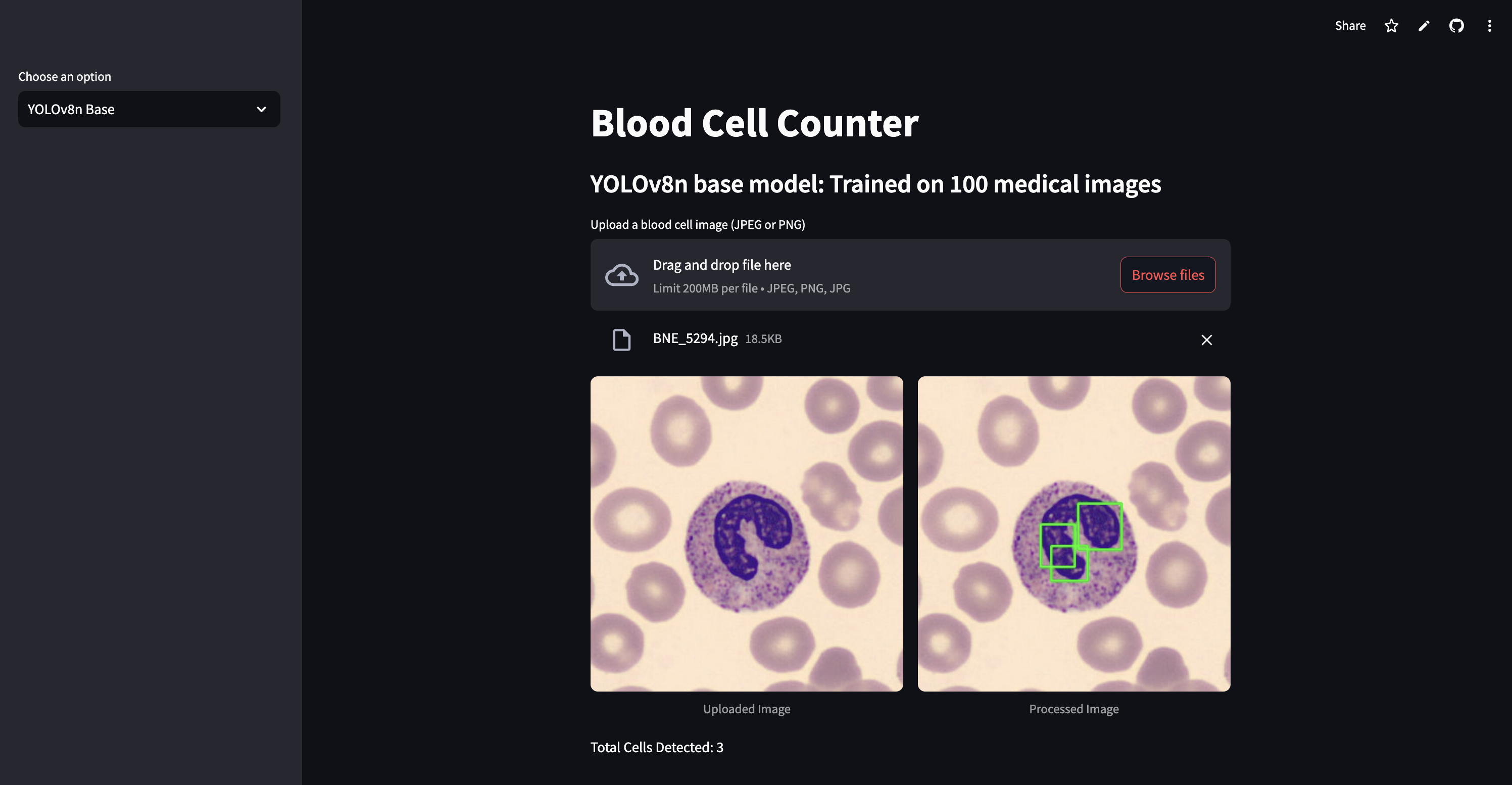Click the 'Total Cells Detected: 3' text
Screen dimensions: 1512x785
point(656,748)
